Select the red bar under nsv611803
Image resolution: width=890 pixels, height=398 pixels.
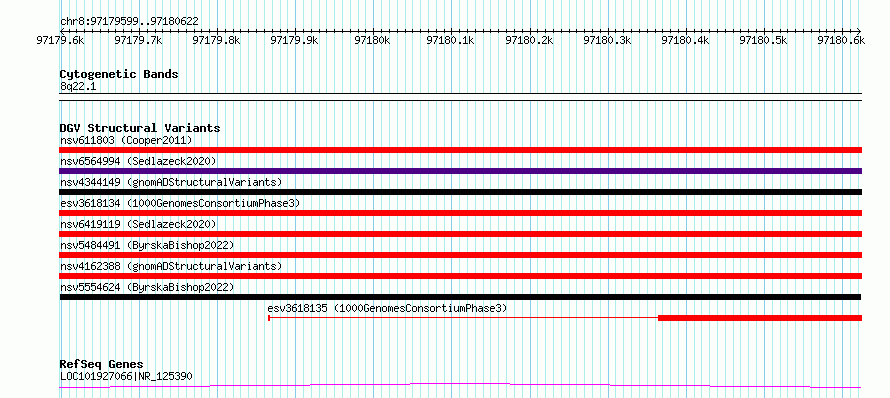pyautogui.click(x=460, y=150)
